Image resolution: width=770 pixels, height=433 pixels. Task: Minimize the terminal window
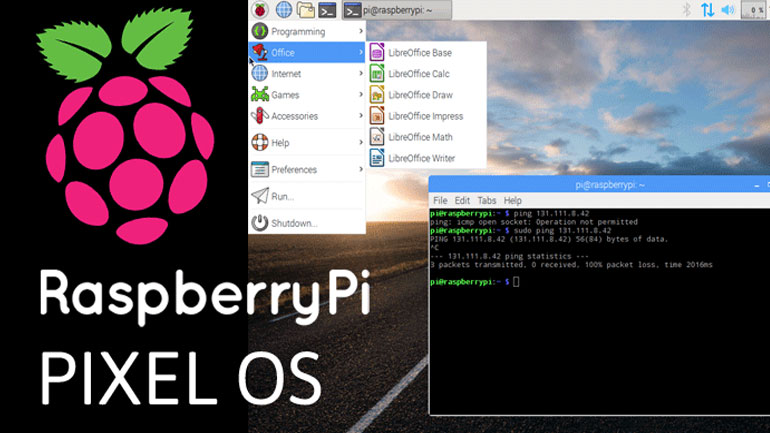click(757, 186)
